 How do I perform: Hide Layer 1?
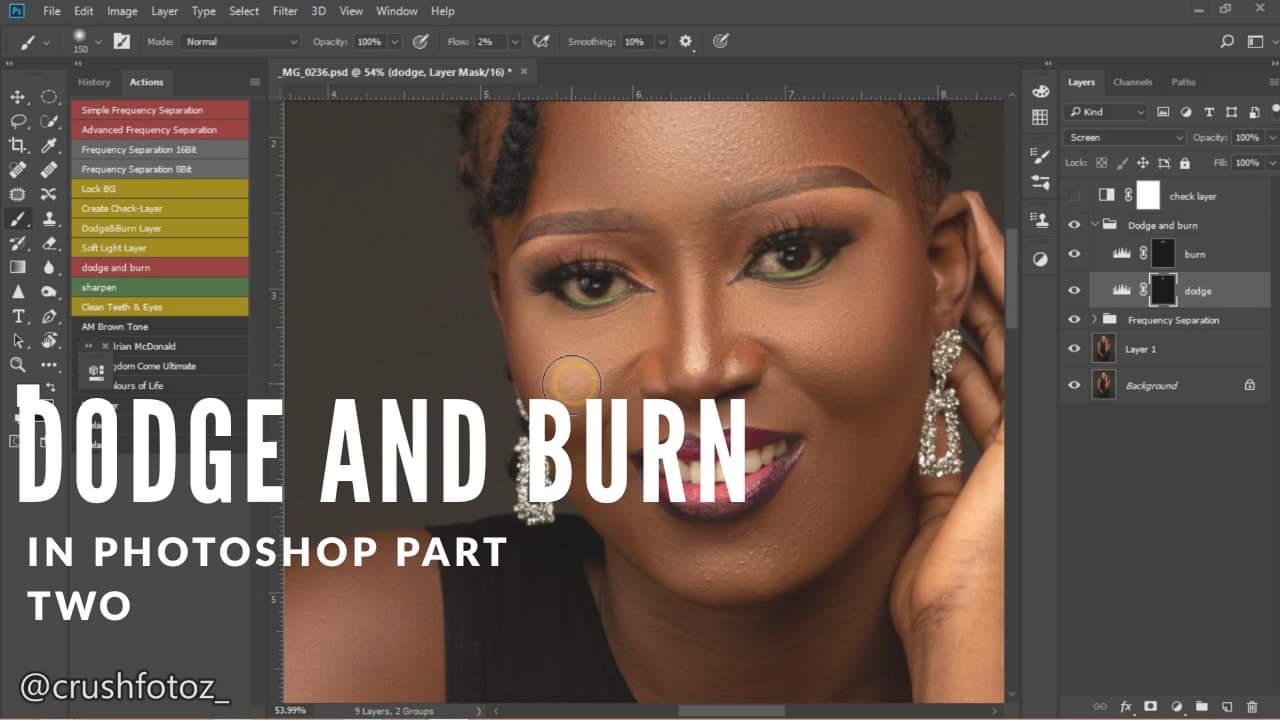[1074, 349]
